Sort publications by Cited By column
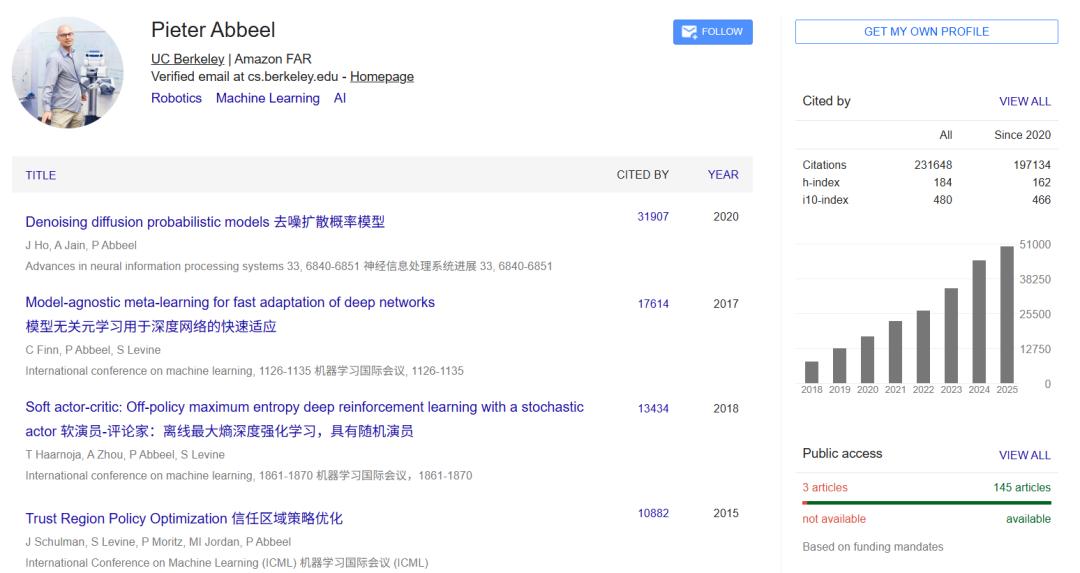The image size is (1080, 573). coord(642,175)
